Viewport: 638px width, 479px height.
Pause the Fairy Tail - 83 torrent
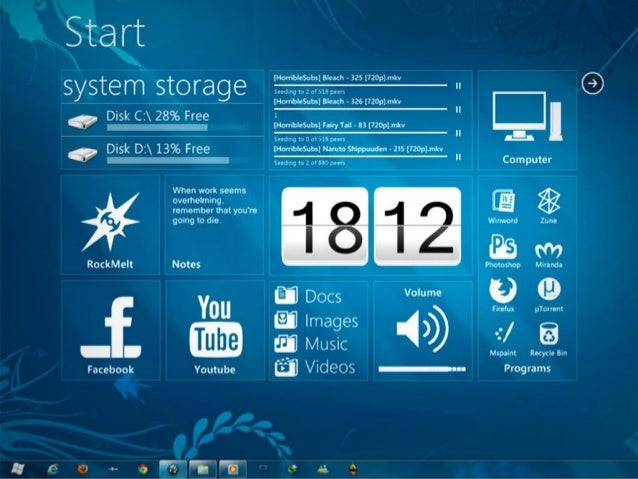[458, 133]
